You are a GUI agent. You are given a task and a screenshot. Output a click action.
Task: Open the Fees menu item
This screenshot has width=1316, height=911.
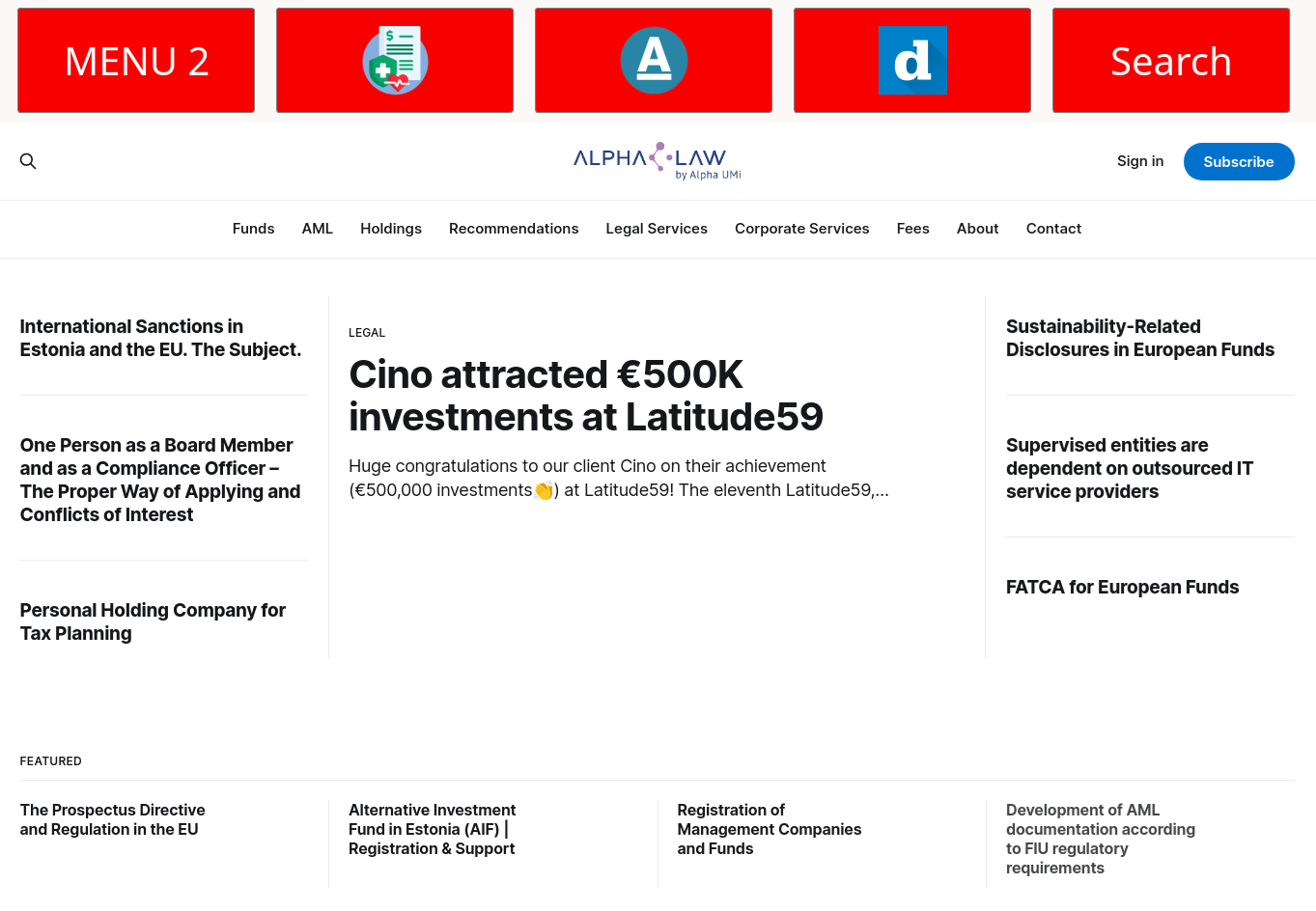coord(913,229)
